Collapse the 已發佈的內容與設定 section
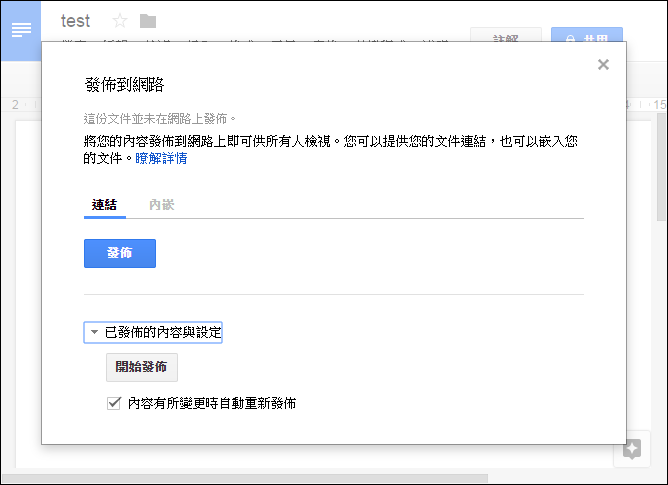668x485 pixels. (153, 332)
